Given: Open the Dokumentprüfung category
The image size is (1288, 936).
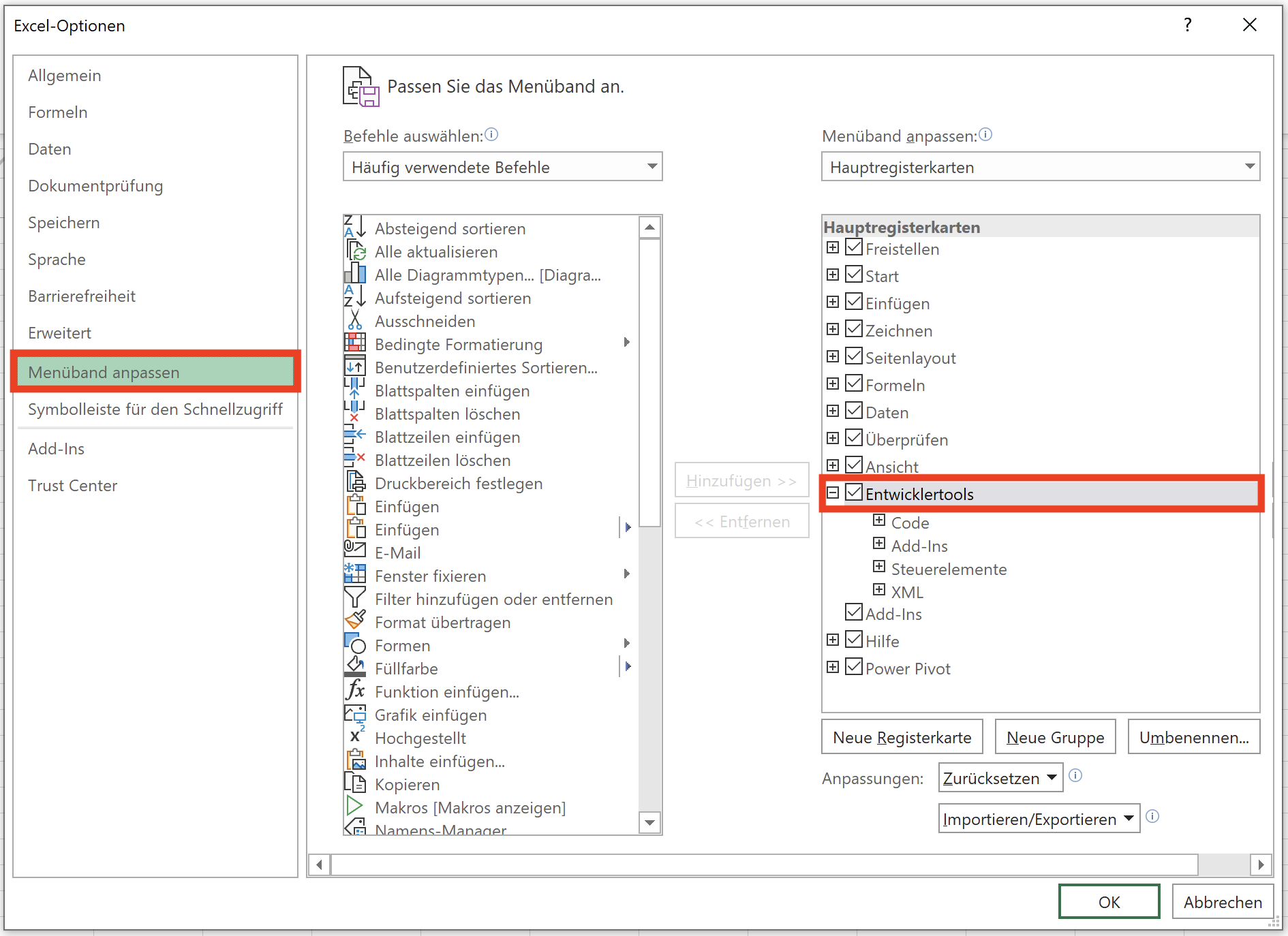Looking at the screenshot, I should pos(155,186).
